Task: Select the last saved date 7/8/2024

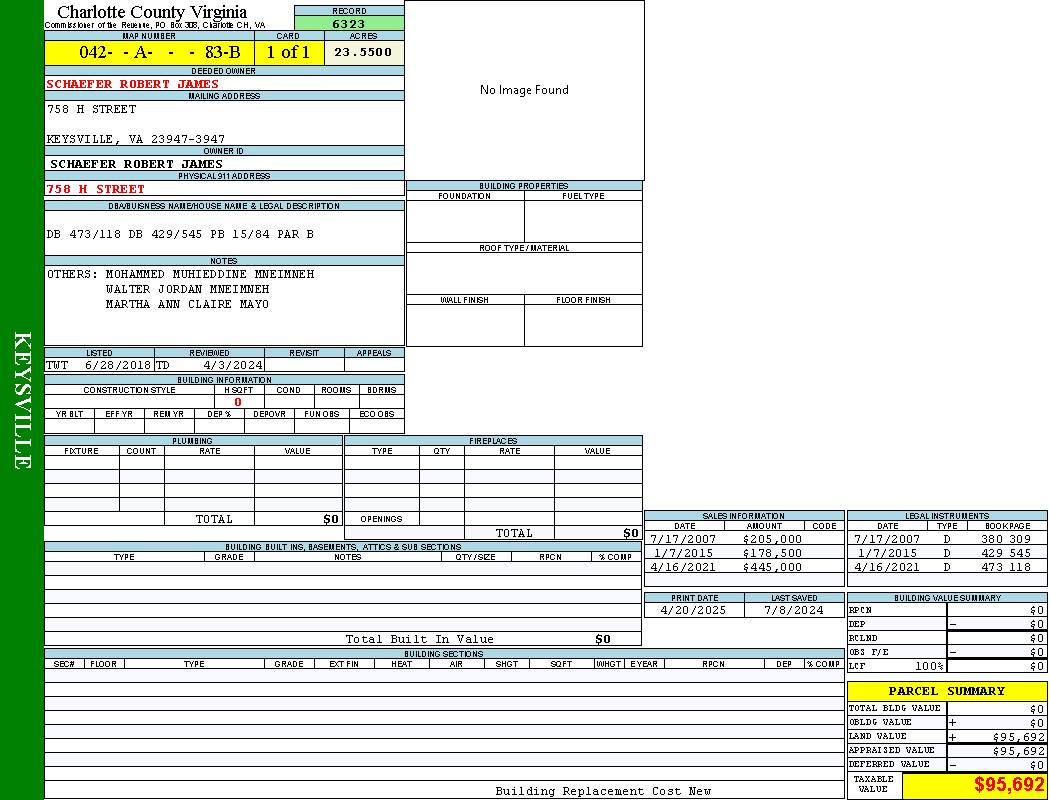Action: 793,609
